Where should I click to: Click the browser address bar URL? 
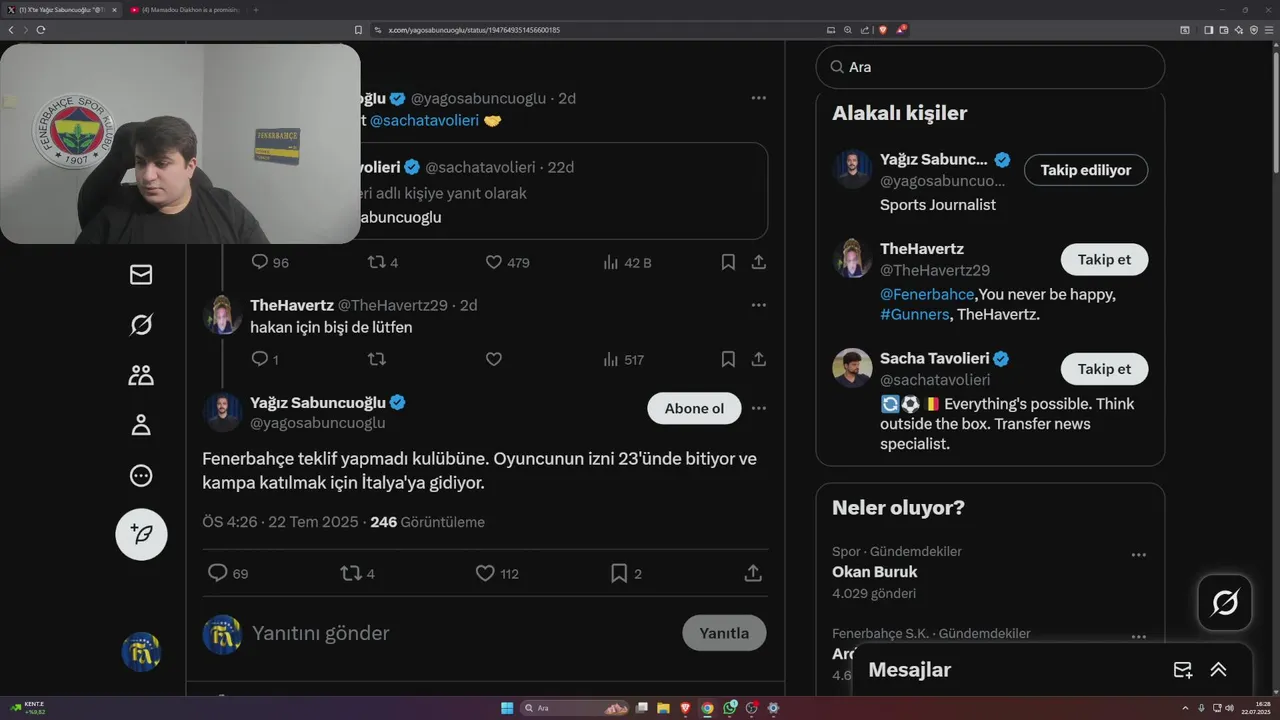pos(474,30)
